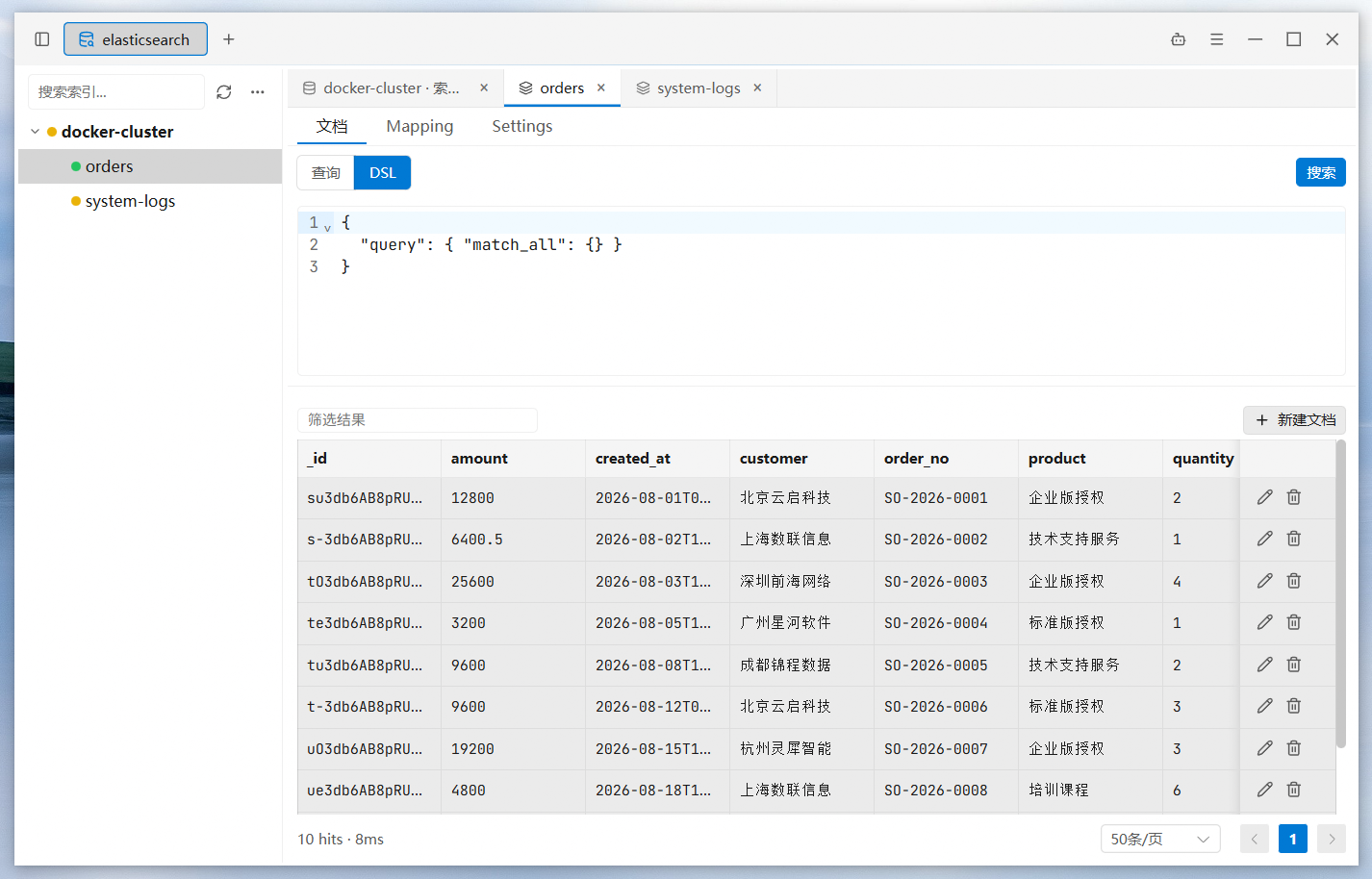Go to next results page
1372x879 pixels.
1332,839
